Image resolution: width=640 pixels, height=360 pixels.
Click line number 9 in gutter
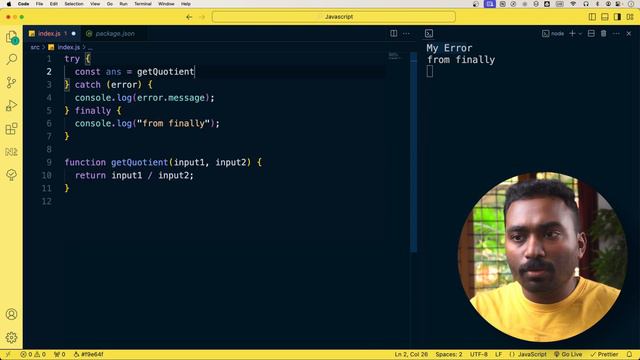pos(49,162)
